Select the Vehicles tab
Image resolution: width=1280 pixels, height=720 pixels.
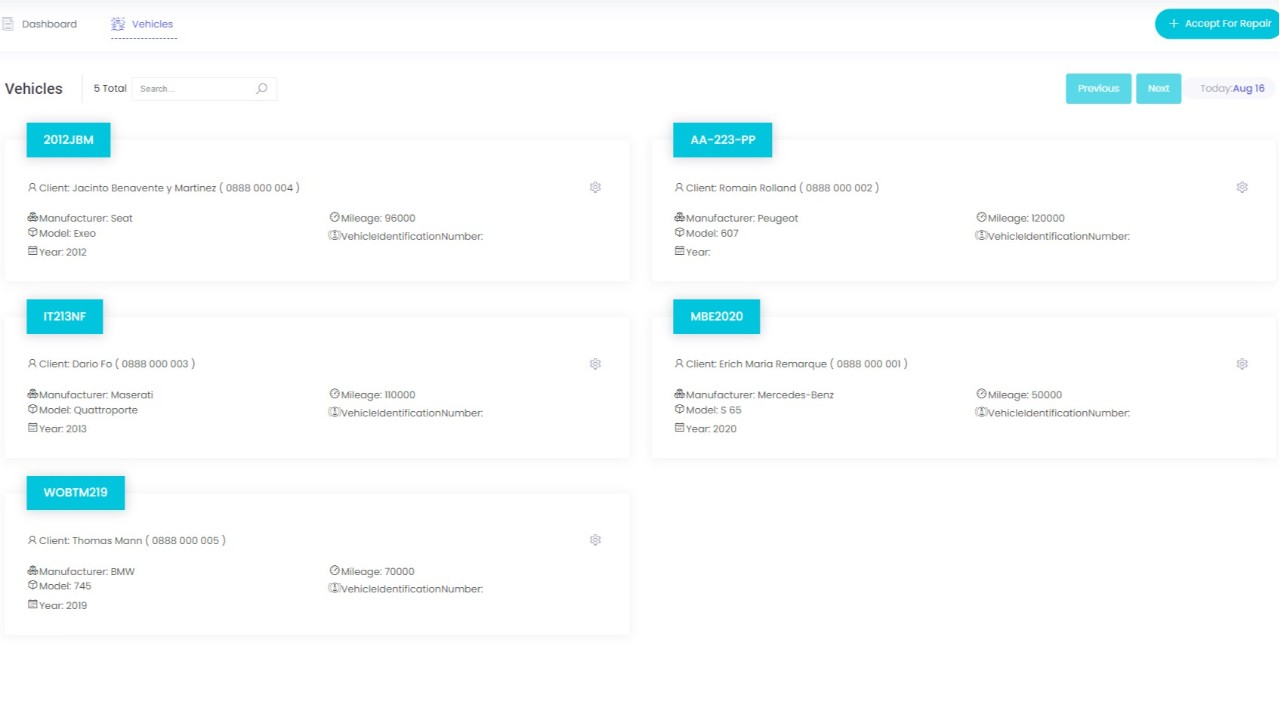tap(143, 24)
